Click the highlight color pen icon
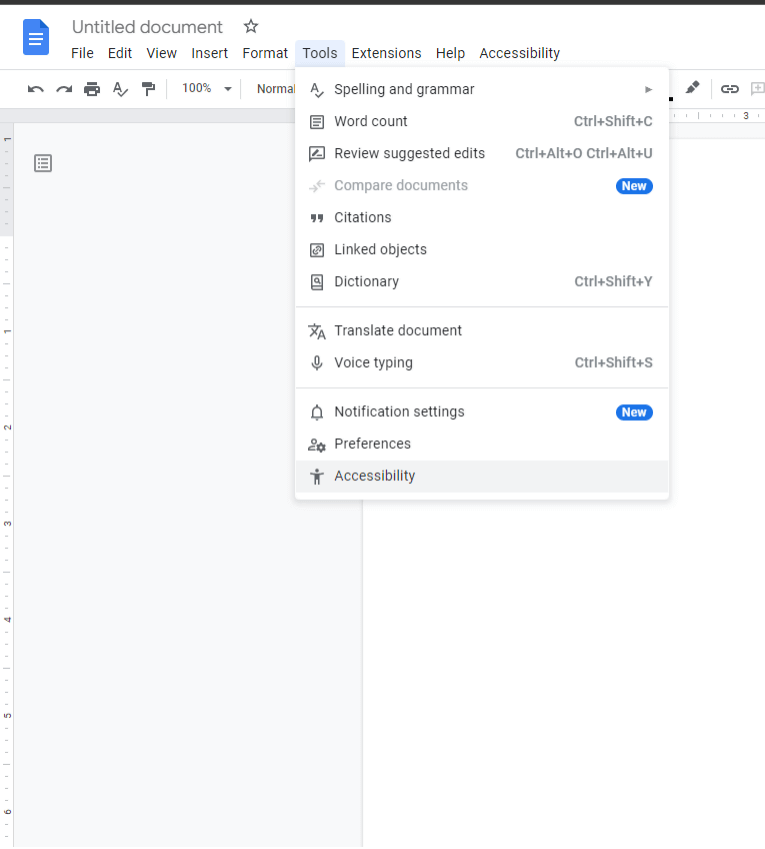Viewport: 765px width, 849px height. 692,87
